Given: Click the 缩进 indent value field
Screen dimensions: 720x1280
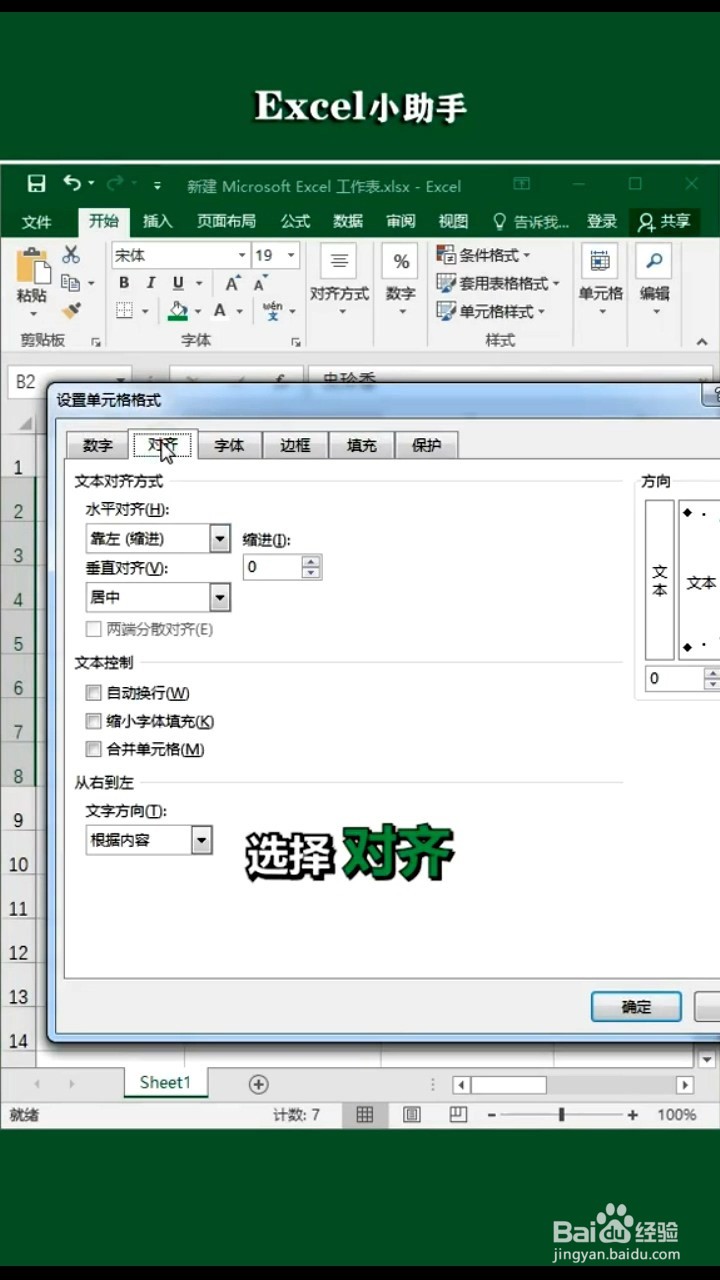Looking at the screenshot, I should pyautogui.click(x=272, y=567).
